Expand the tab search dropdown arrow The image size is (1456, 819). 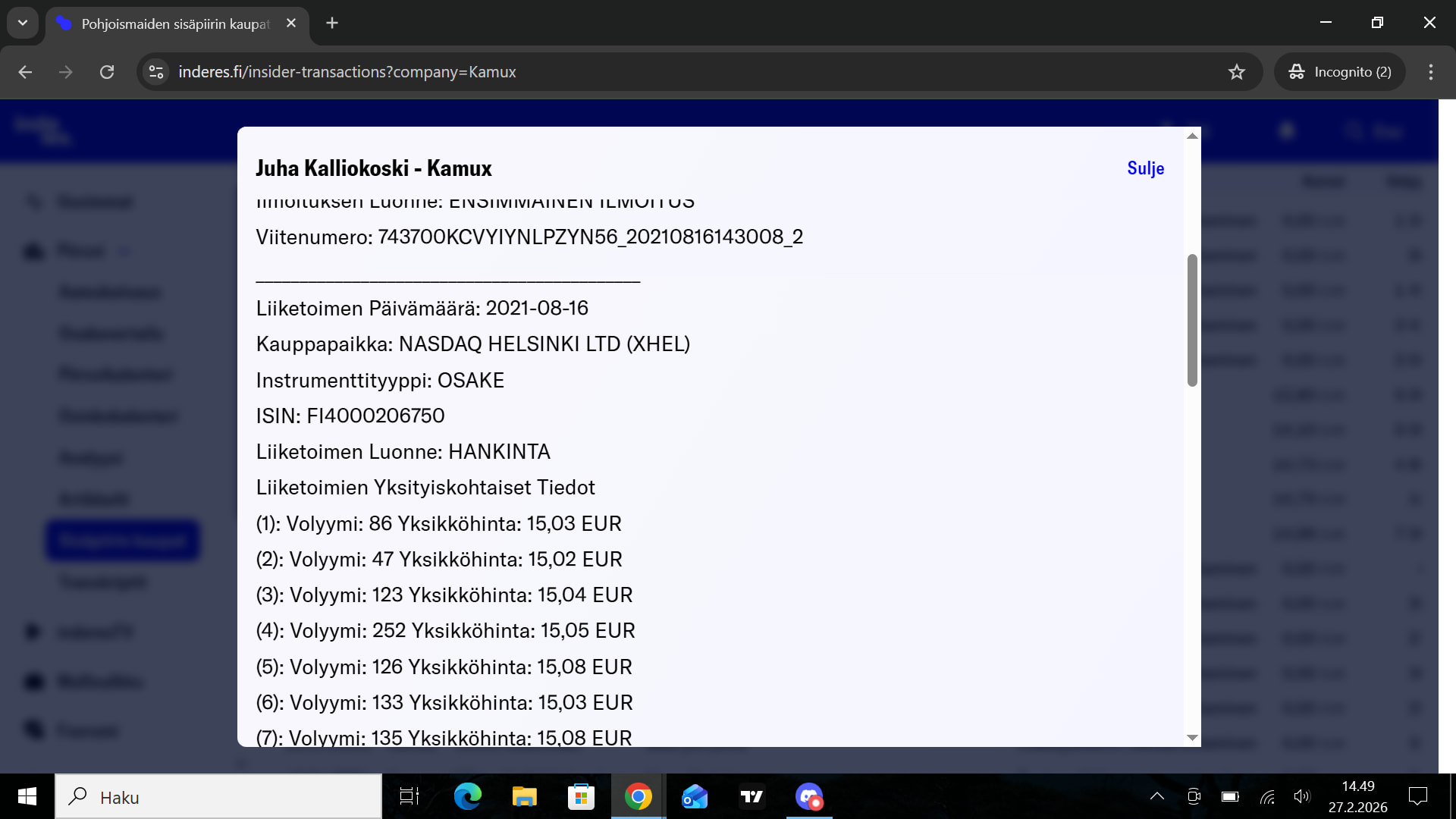pos(23,23)
